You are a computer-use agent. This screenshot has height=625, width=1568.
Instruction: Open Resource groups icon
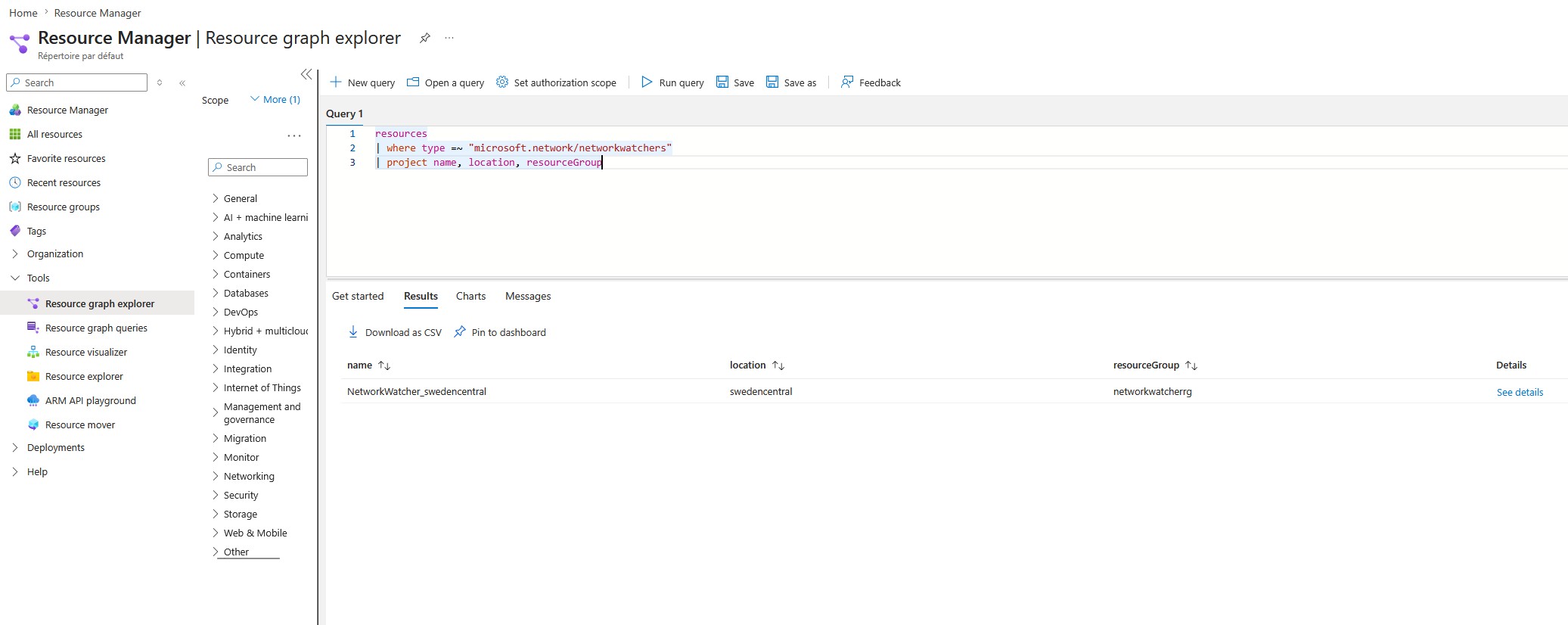(15, 207)
